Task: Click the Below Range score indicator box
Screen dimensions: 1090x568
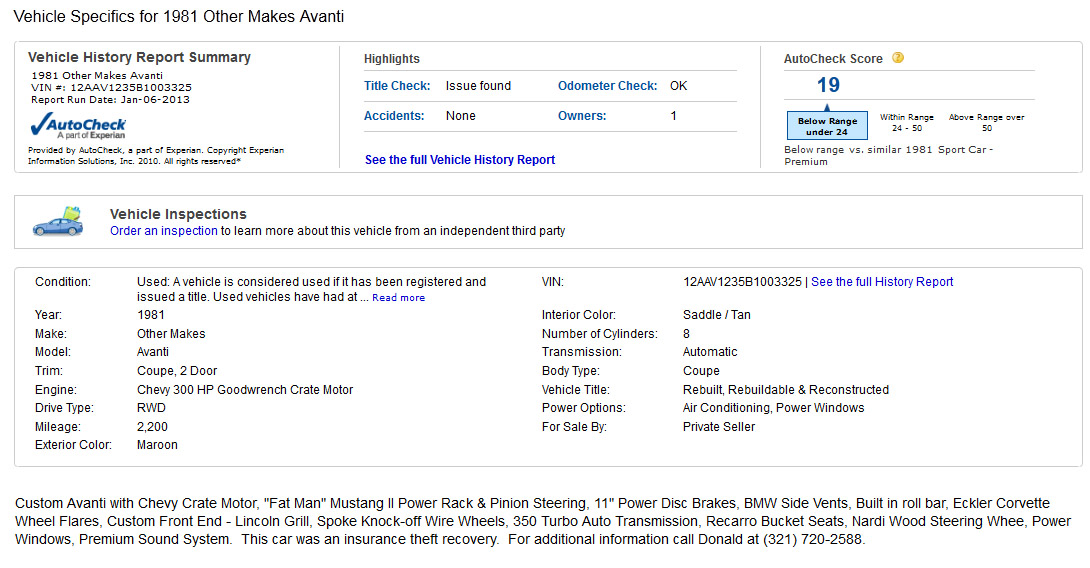Action: tap(827, 125)
